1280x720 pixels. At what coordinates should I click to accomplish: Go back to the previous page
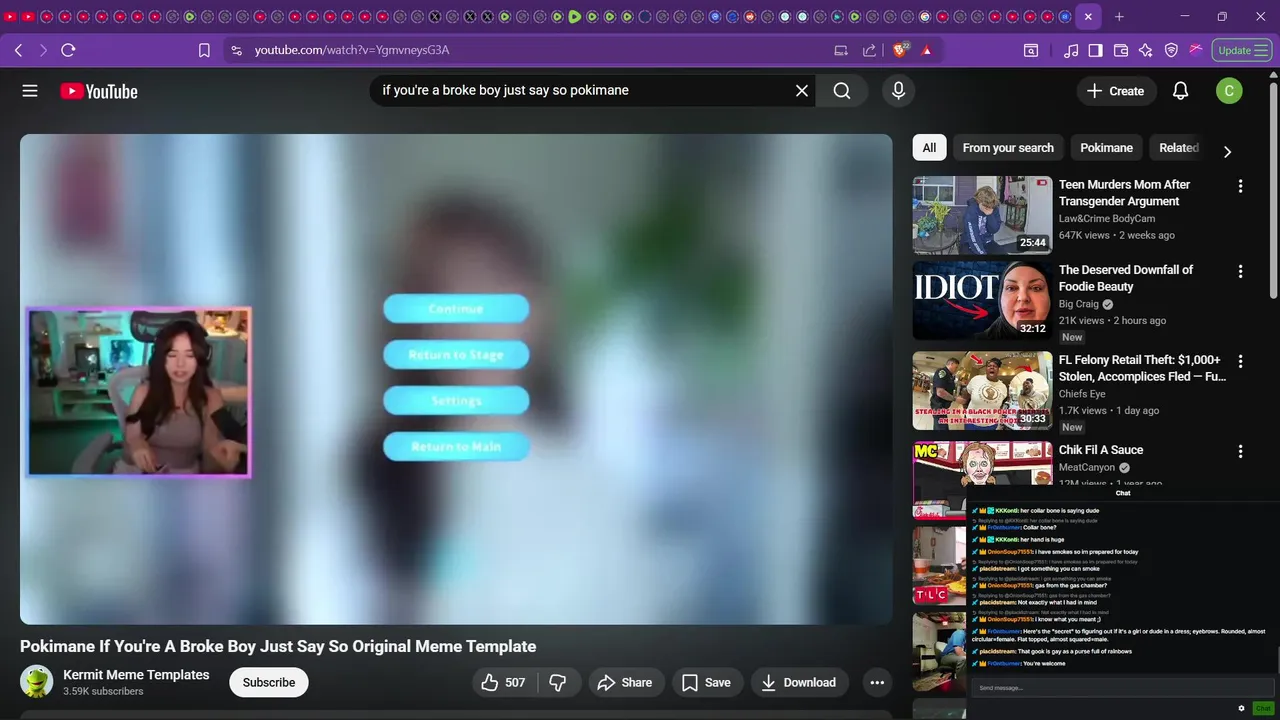[19, 50]
